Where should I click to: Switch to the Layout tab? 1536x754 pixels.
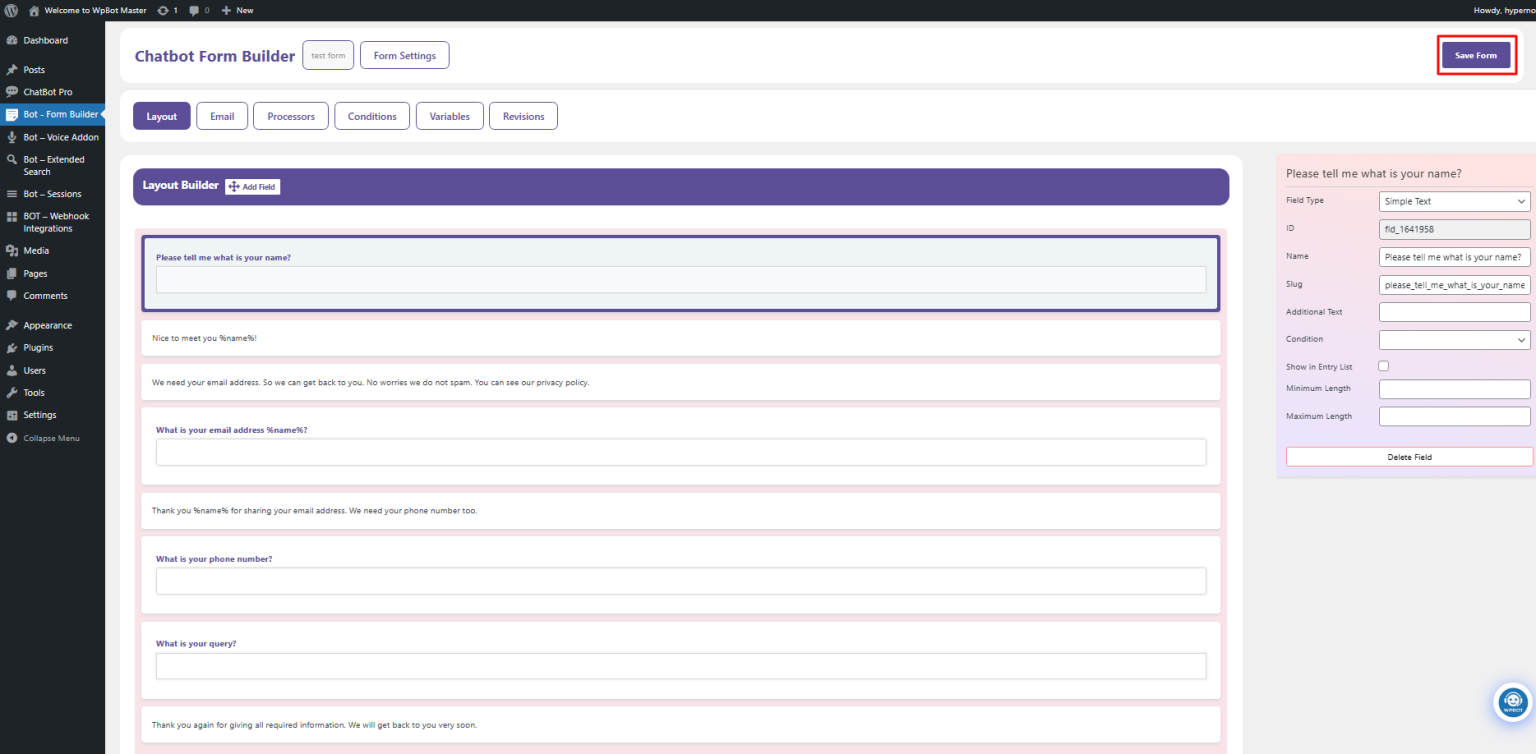pos(161,116)
